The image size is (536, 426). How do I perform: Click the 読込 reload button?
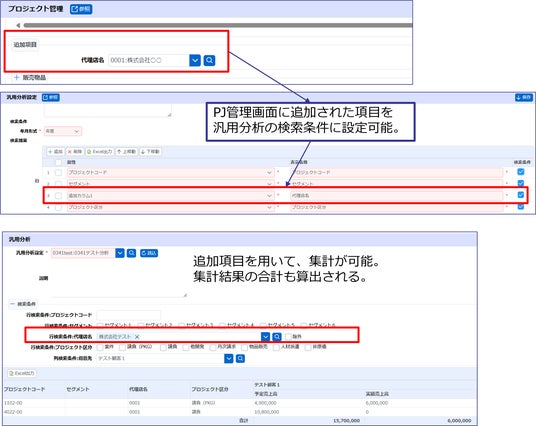click(149, 253)
